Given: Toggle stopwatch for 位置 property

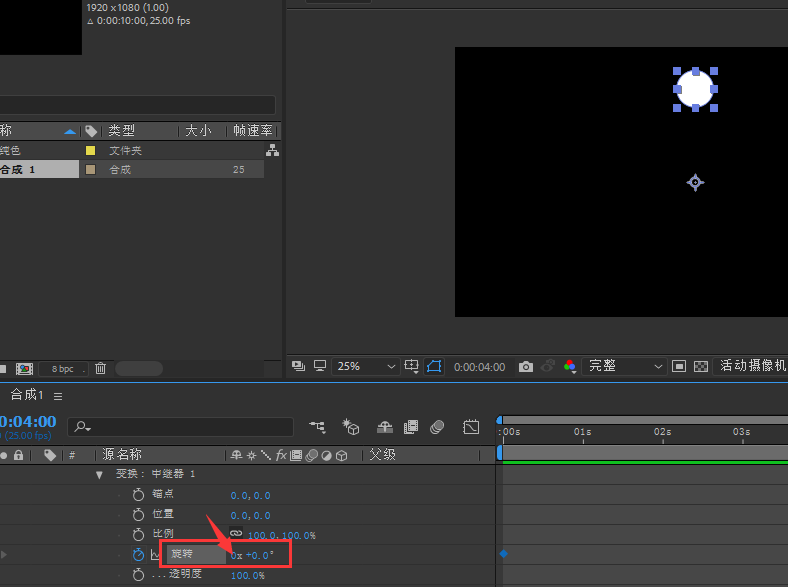Looking at the screenshot, I should pos(138,515).
